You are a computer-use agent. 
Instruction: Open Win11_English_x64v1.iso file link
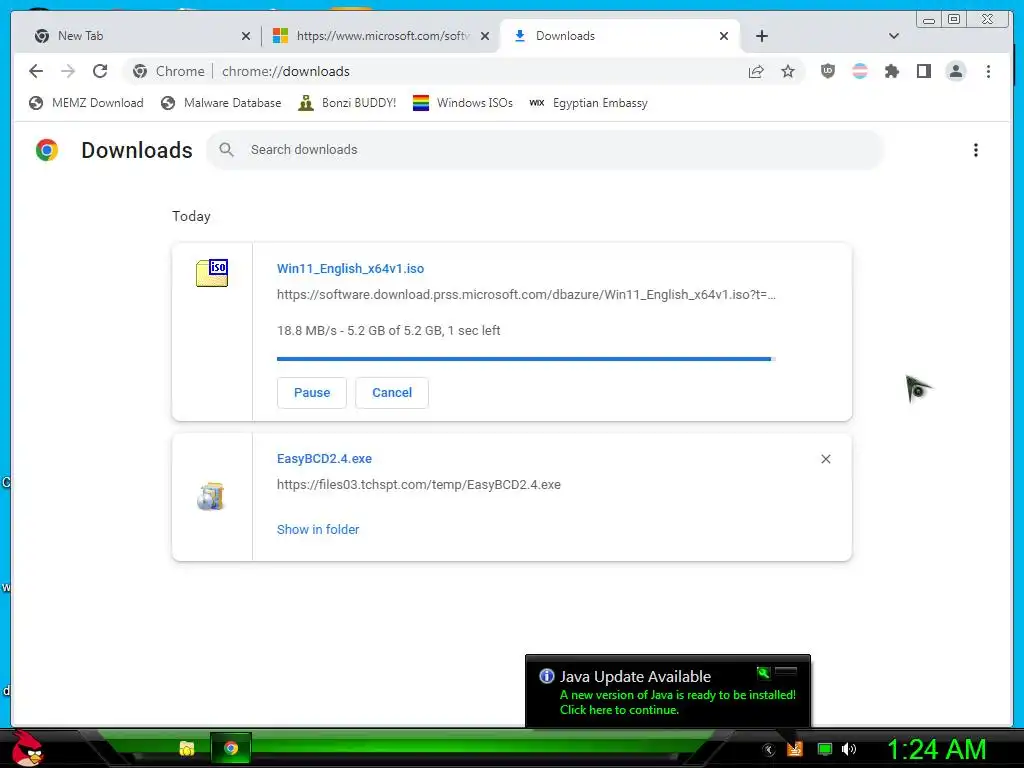tap(350, 268)
